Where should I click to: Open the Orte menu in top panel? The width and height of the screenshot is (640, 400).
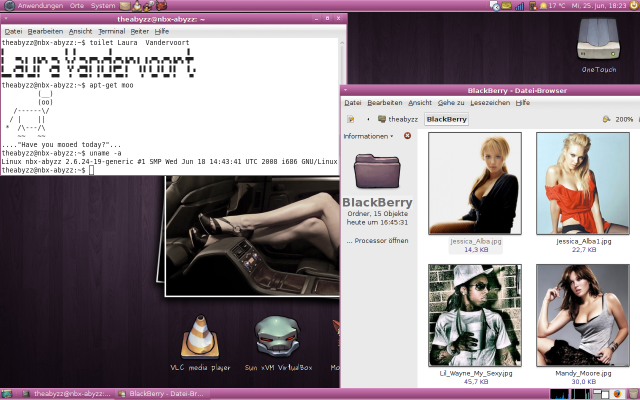point(77,6)
